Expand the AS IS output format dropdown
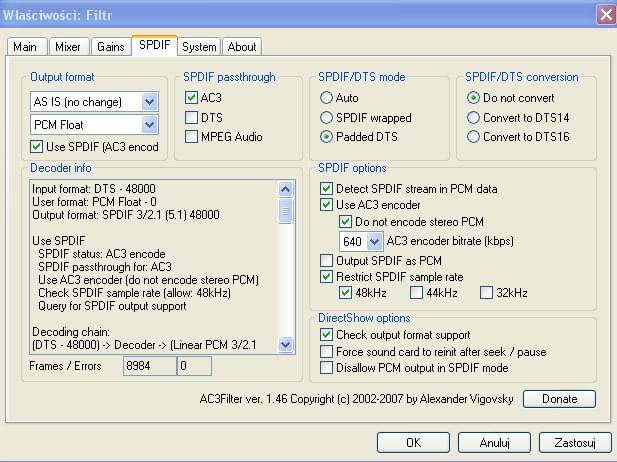The height and width of the screenshot is (462, 617). point(149,101)
